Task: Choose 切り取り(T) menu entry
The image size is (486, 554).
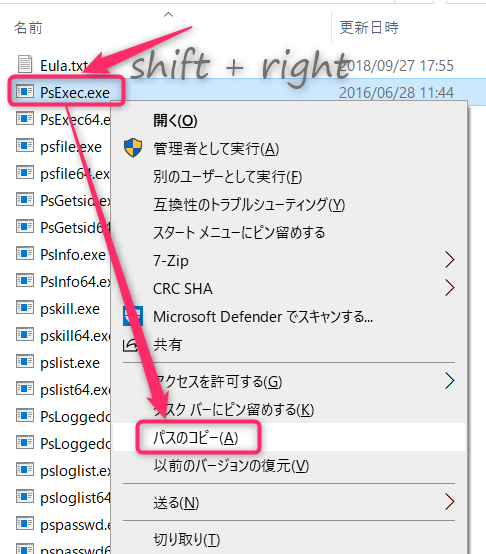Action: click(187, 539)
